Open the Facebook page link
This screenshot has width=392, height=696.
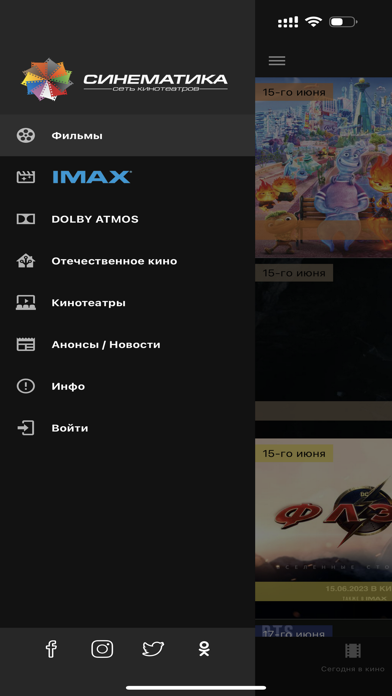[x=51, y=649]
